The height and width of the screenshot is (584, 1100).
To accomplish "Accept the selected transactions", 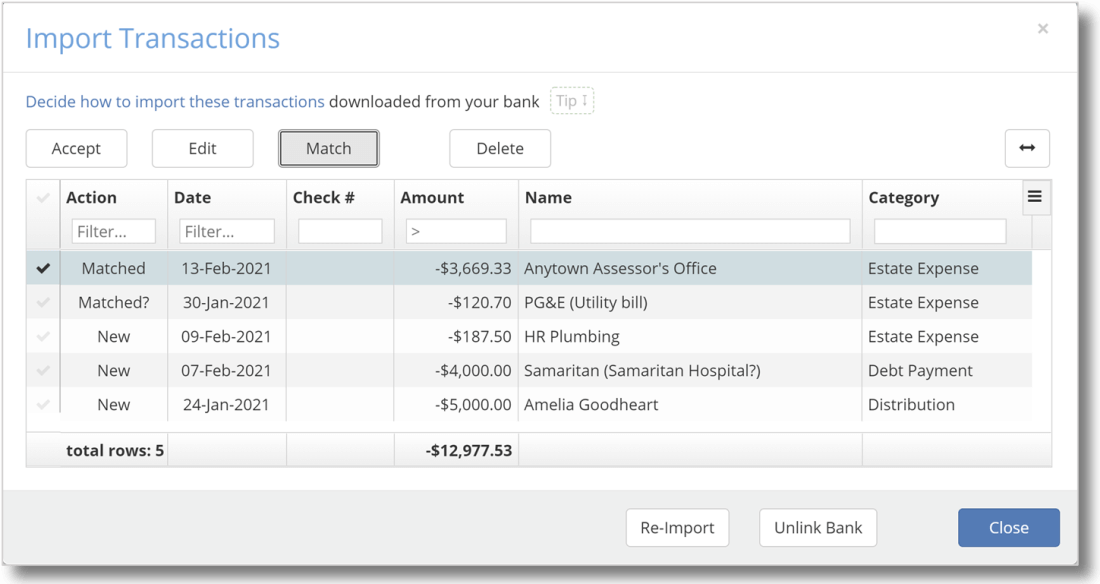I will pos(77,147).
